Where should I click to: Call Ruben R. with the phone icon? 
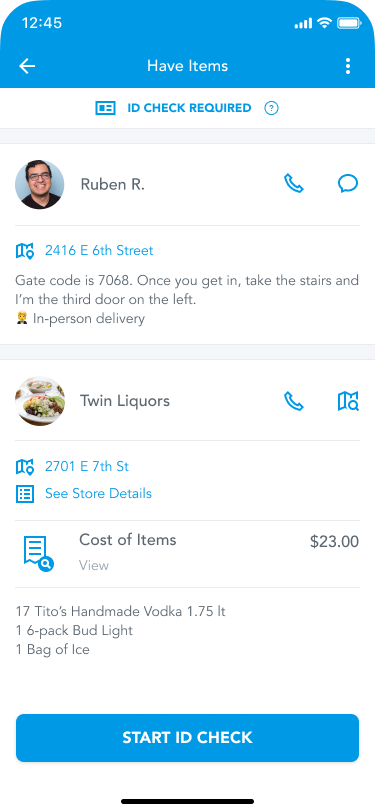[294, 184]
